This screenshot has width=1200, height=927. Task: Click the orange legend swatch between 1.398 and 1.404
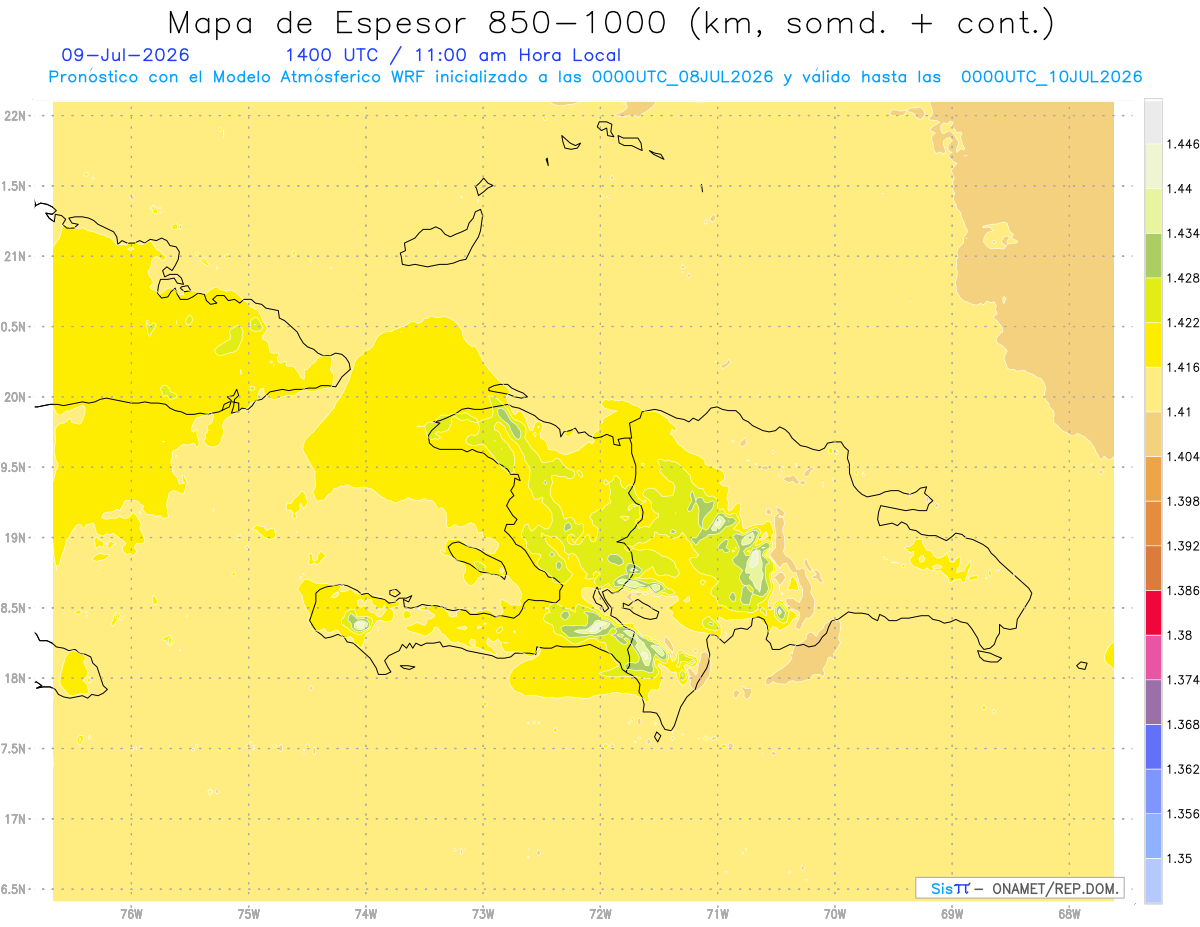pyautogui.click(x=1153, y=478)
